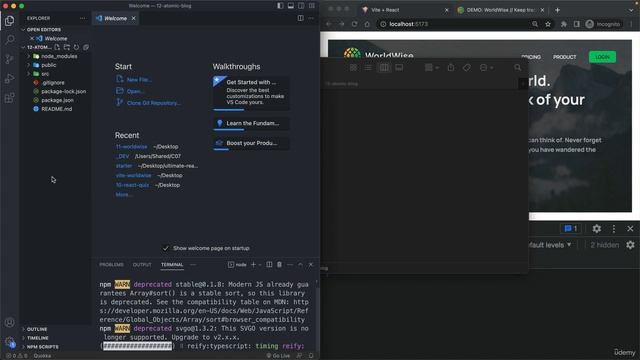Refresh the explorer file tree
This screenshot has height=360, width=640.
pos(76,47)
